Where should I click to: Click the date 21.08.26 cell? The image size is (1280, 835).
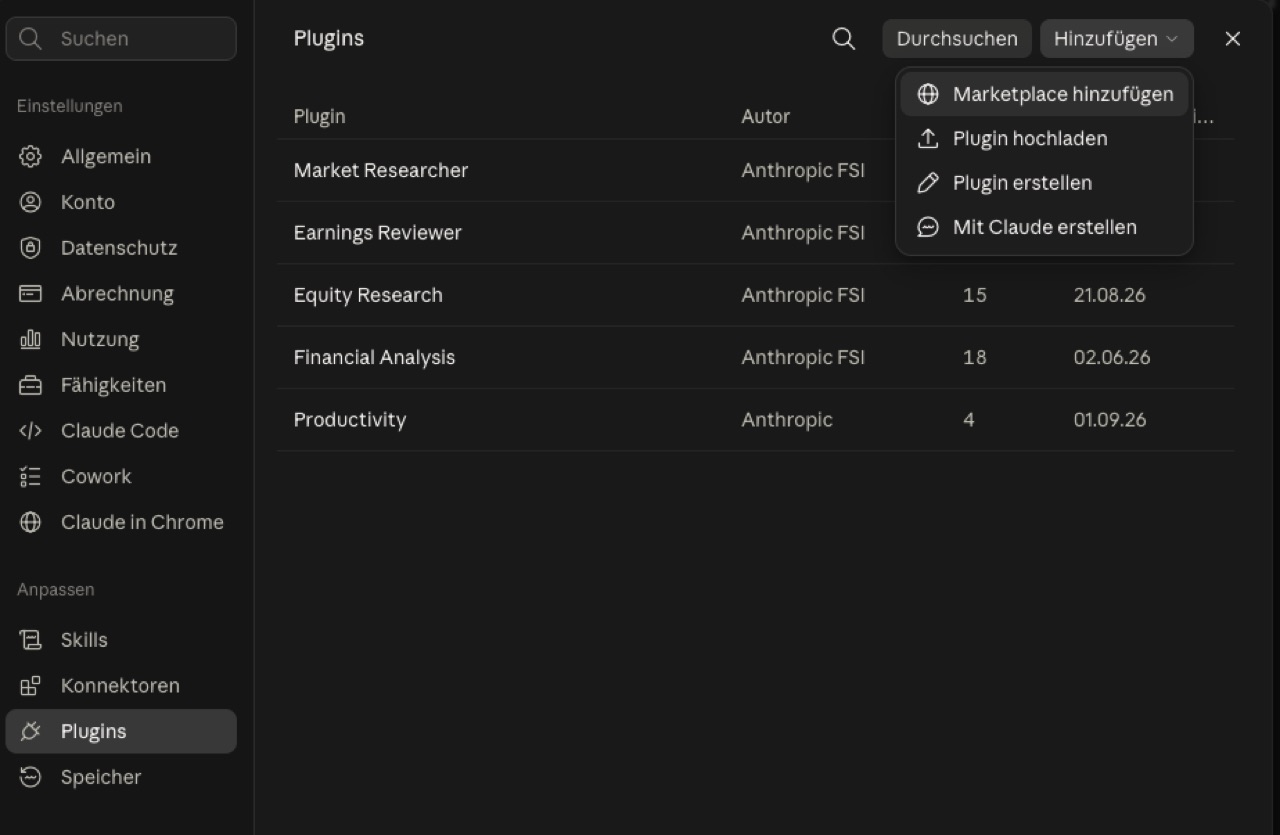[1109, 295]
